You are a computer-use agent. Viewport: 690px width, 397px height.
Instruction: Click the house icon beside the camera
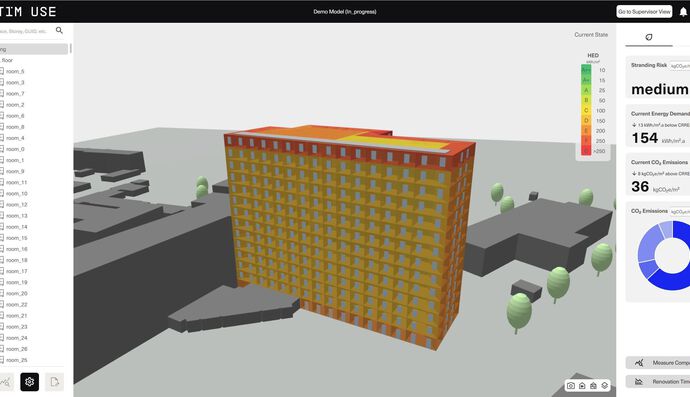[582, 386]
